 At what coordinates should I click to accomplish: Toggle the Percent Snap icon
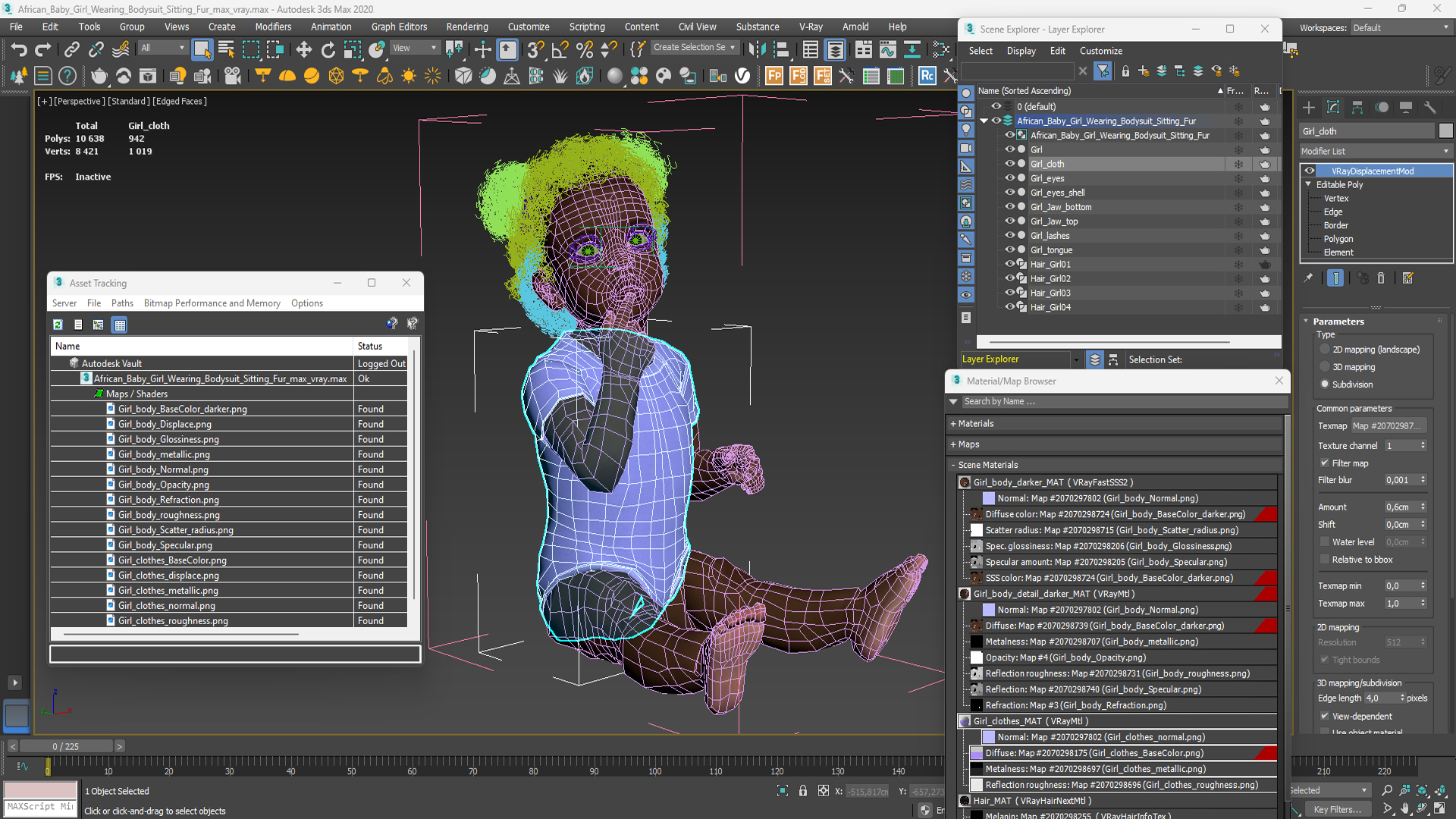(584, 50)
